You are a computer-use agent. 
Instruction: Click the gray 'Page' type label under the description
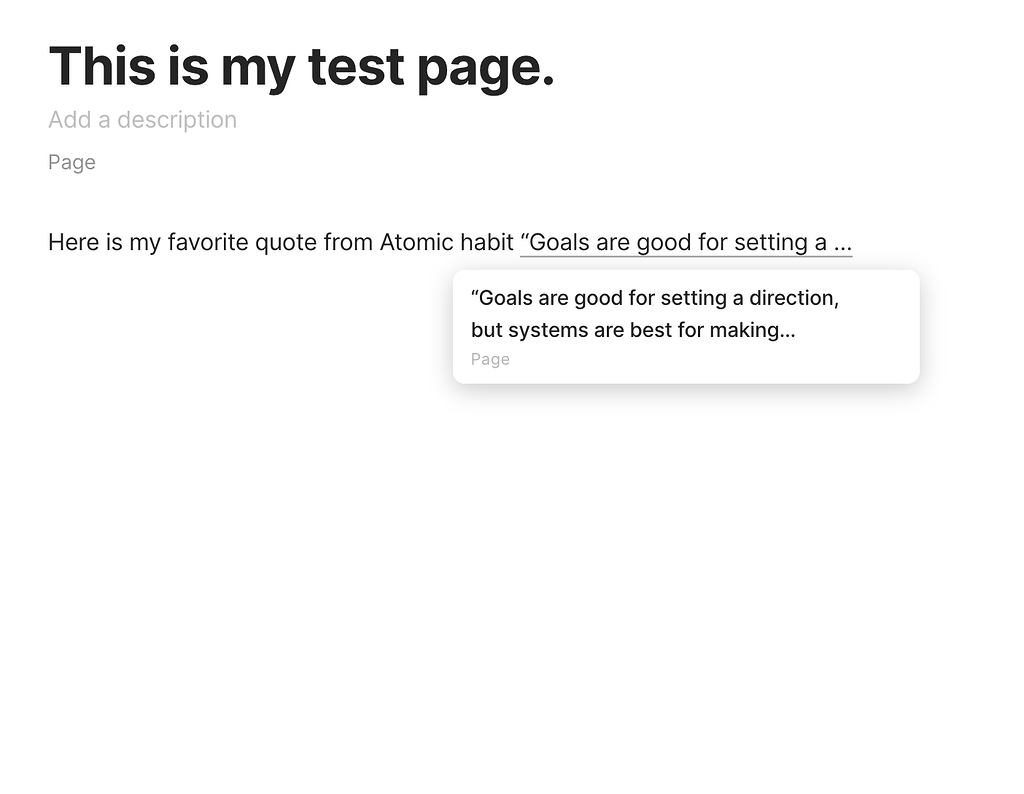click(x=72, y=162)
